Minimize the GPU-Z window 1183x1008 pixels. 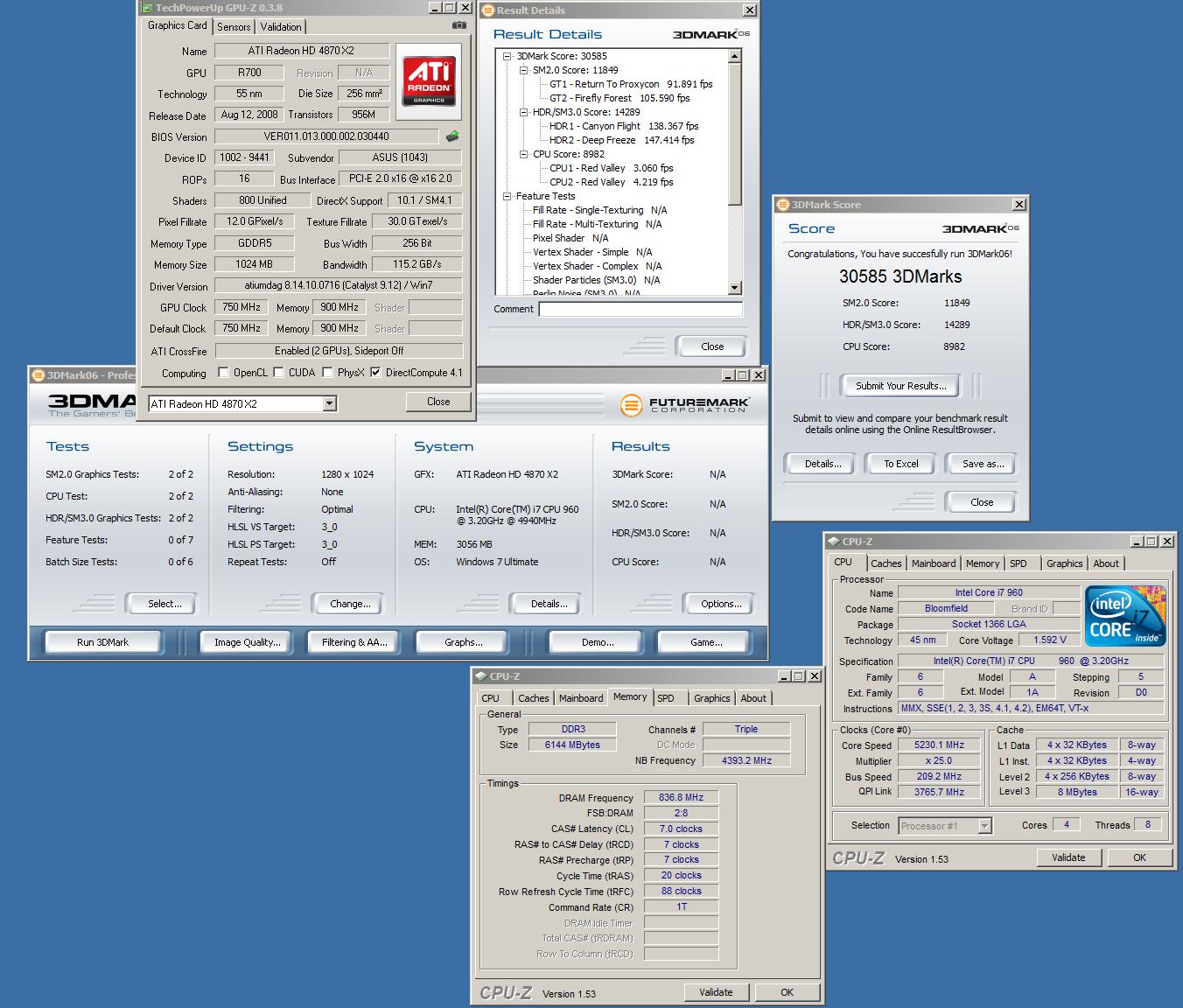click(435, 8)
